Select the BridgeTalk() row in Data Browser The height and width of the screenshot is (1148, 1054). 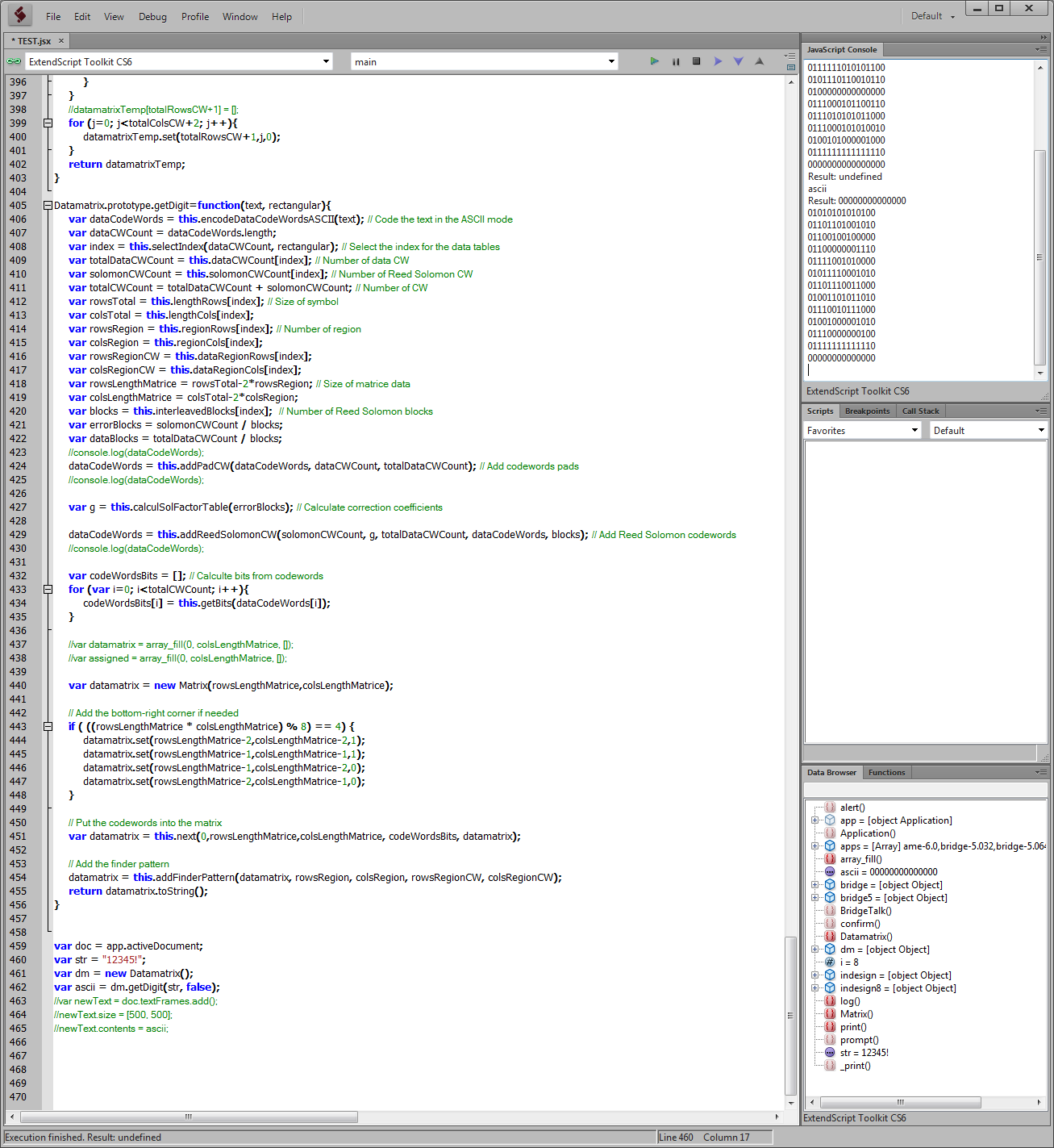pyautogui.click(x=865, y=911)
